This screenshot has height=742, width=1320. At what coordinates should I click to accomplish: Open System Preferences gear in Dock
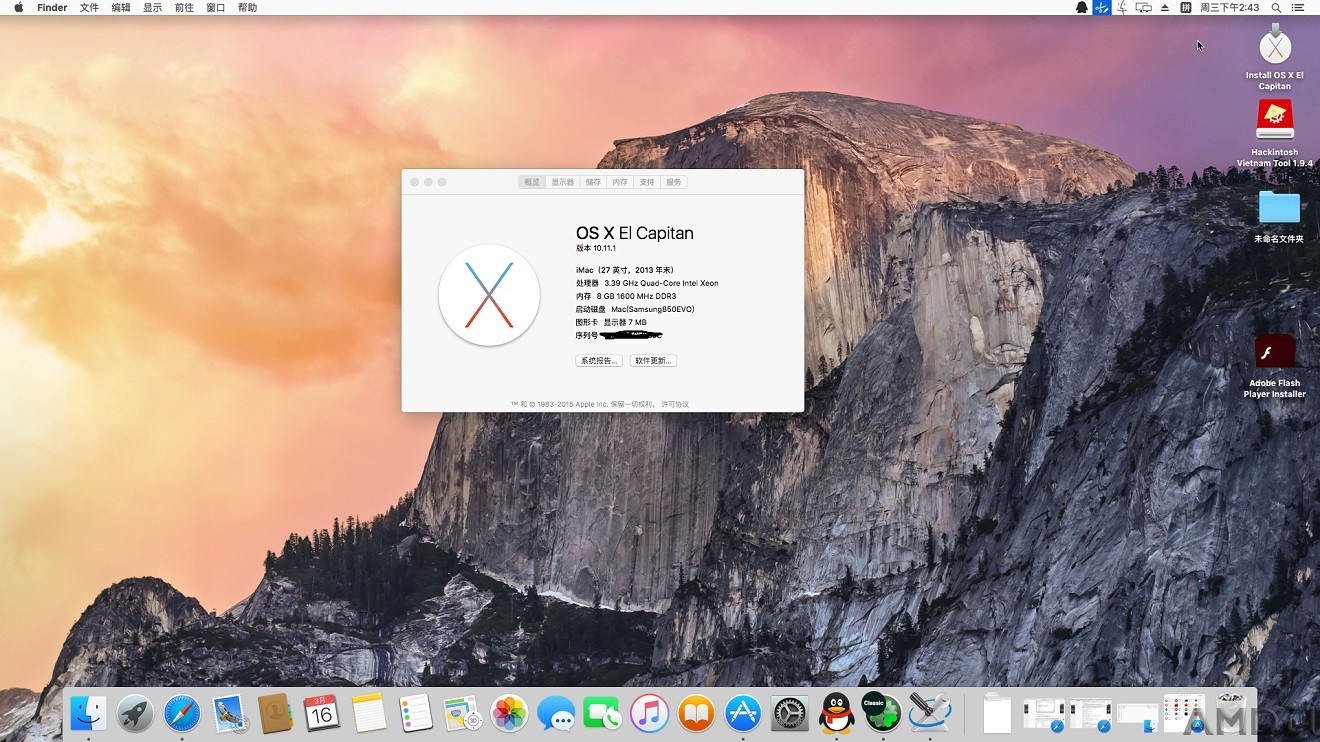pos(789,714)
